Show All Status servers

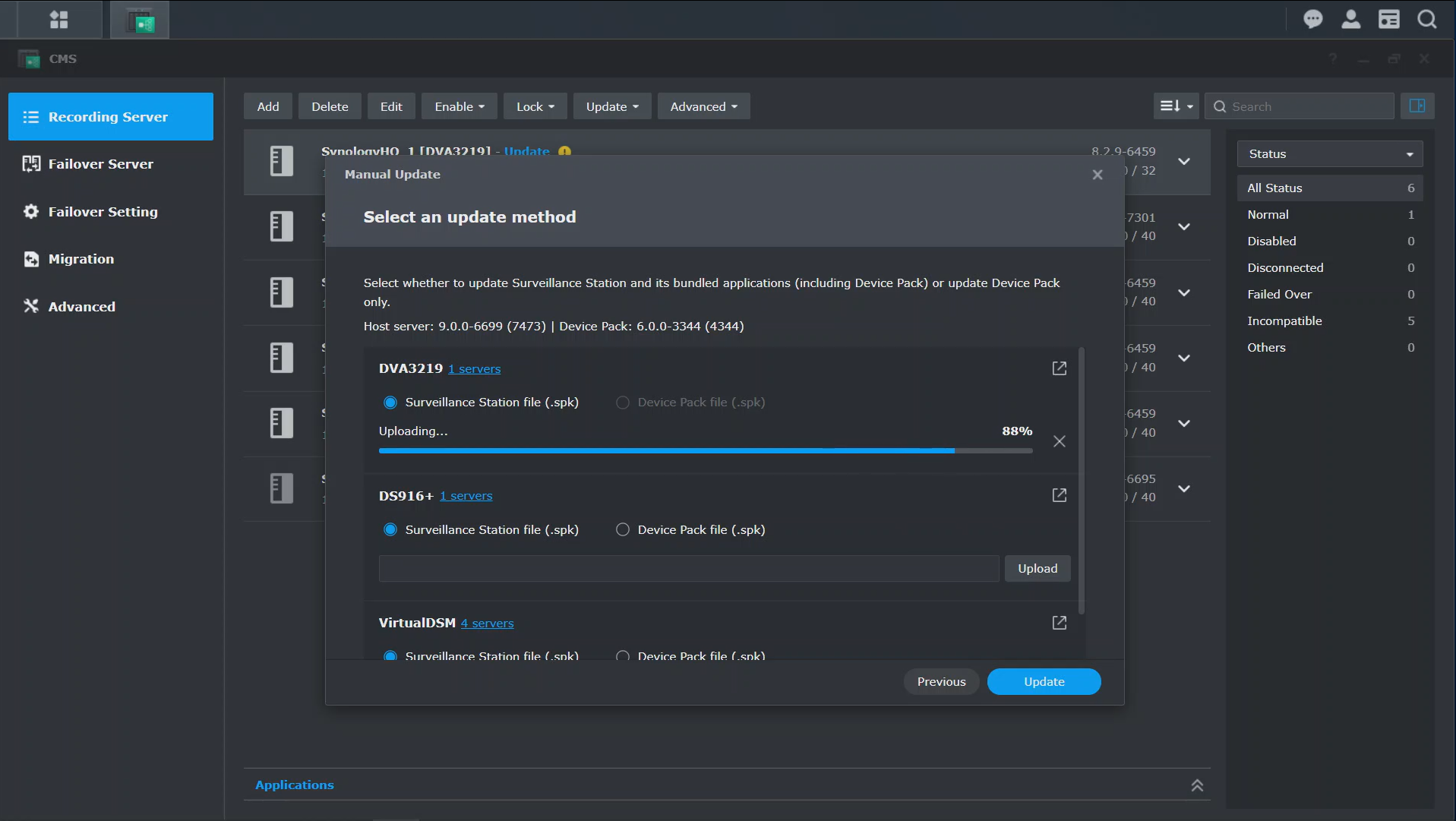click(x=1330, y=188)
